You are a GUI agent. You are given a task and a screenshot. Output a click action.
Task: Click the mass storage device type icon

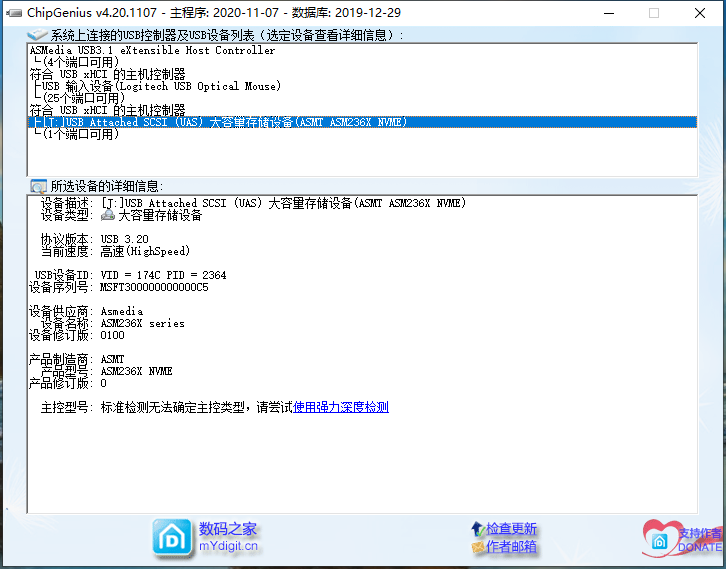[x=108, y=215]
